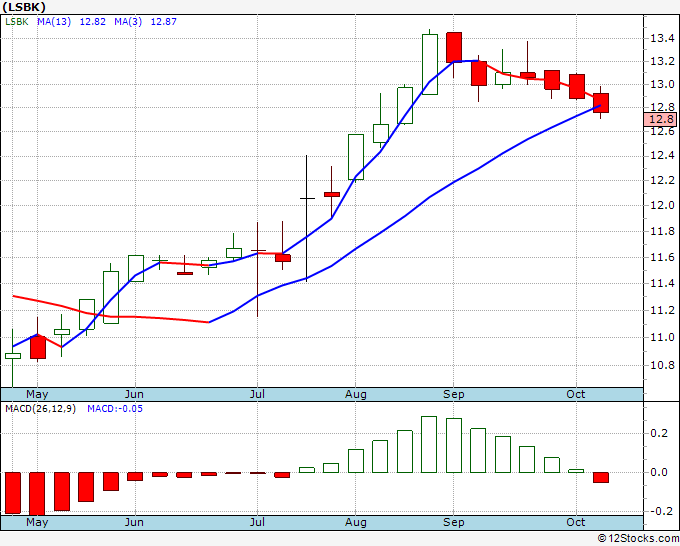Click Jun on the price chart date axis
The height and width of the screenshot is (546, 680).
[134, 394]
